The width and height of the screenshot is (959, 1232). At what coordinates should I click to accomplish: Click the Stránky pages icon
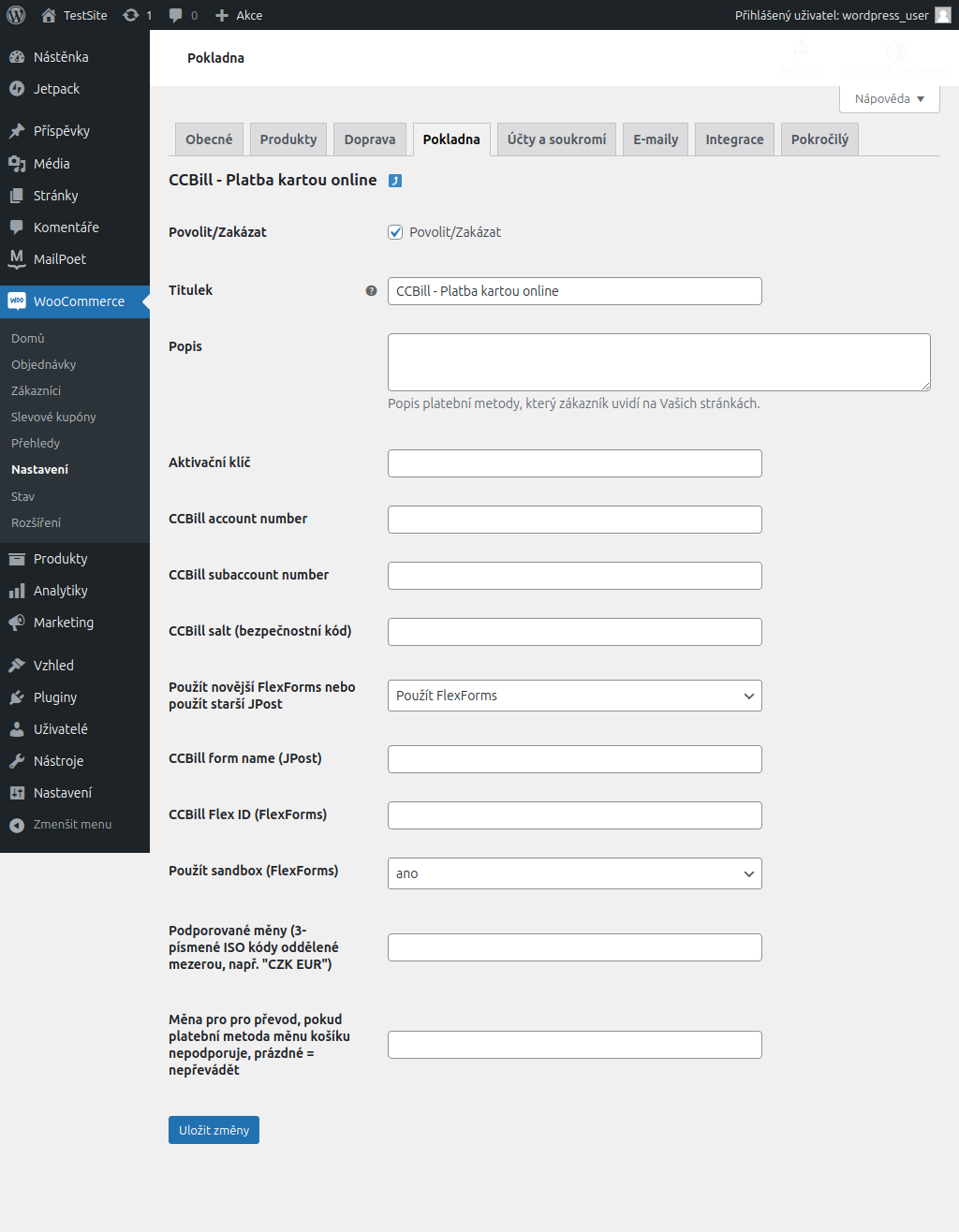17,196
